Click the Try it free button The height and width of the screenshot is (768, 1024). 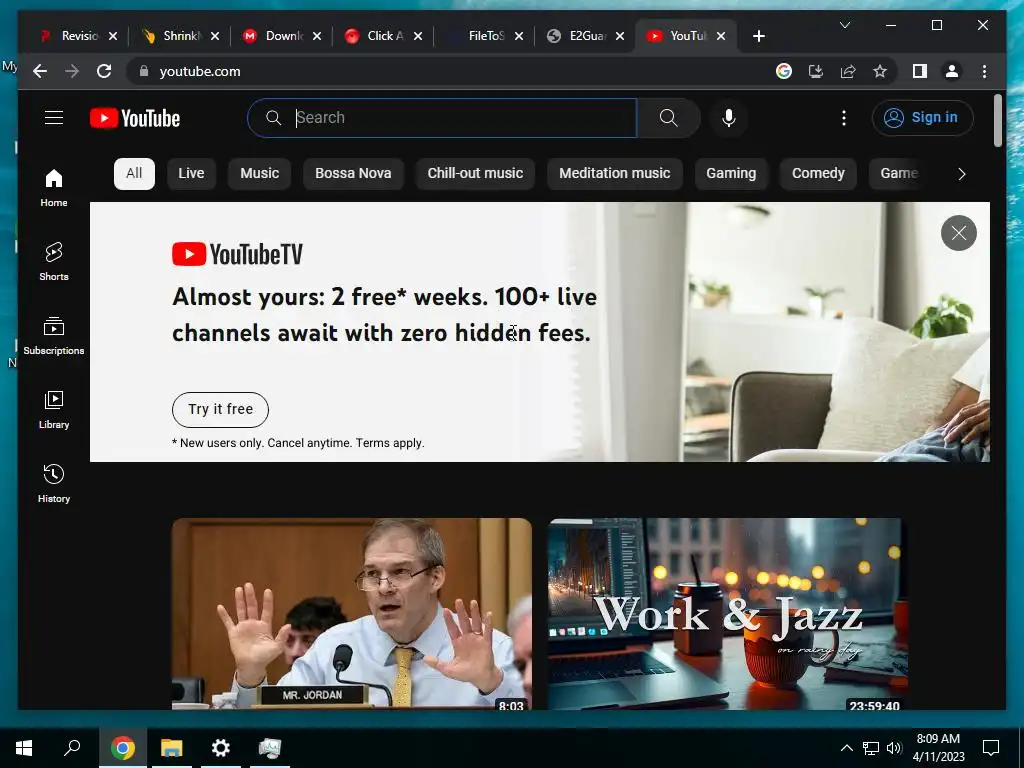pyautogui.click(x=220, y=409)
